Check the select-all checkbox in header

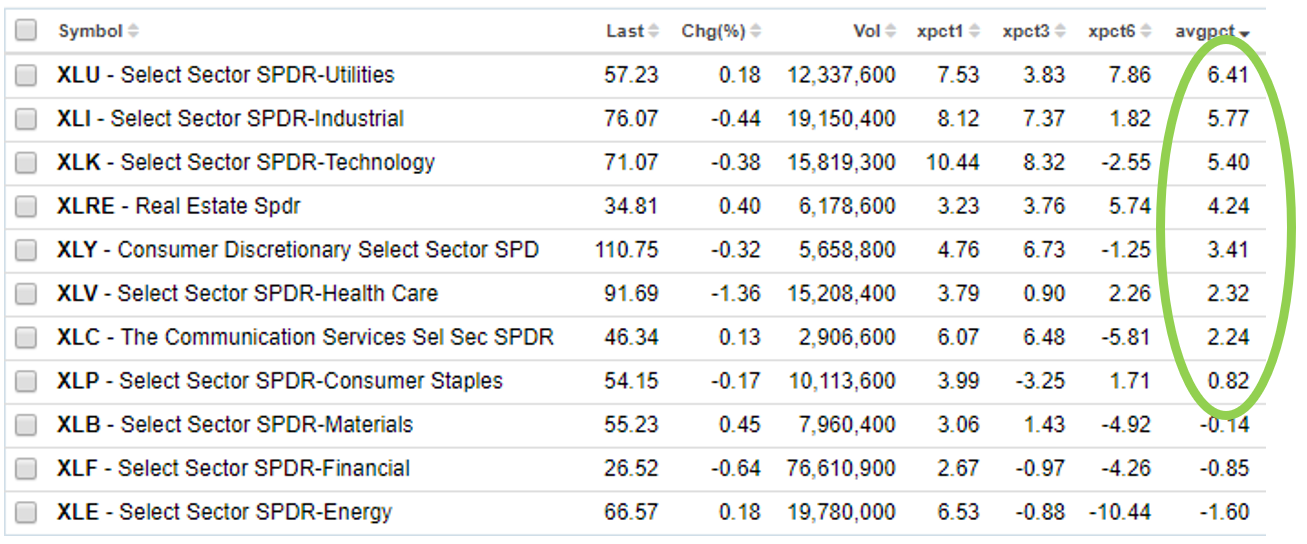tap(26, 31)
